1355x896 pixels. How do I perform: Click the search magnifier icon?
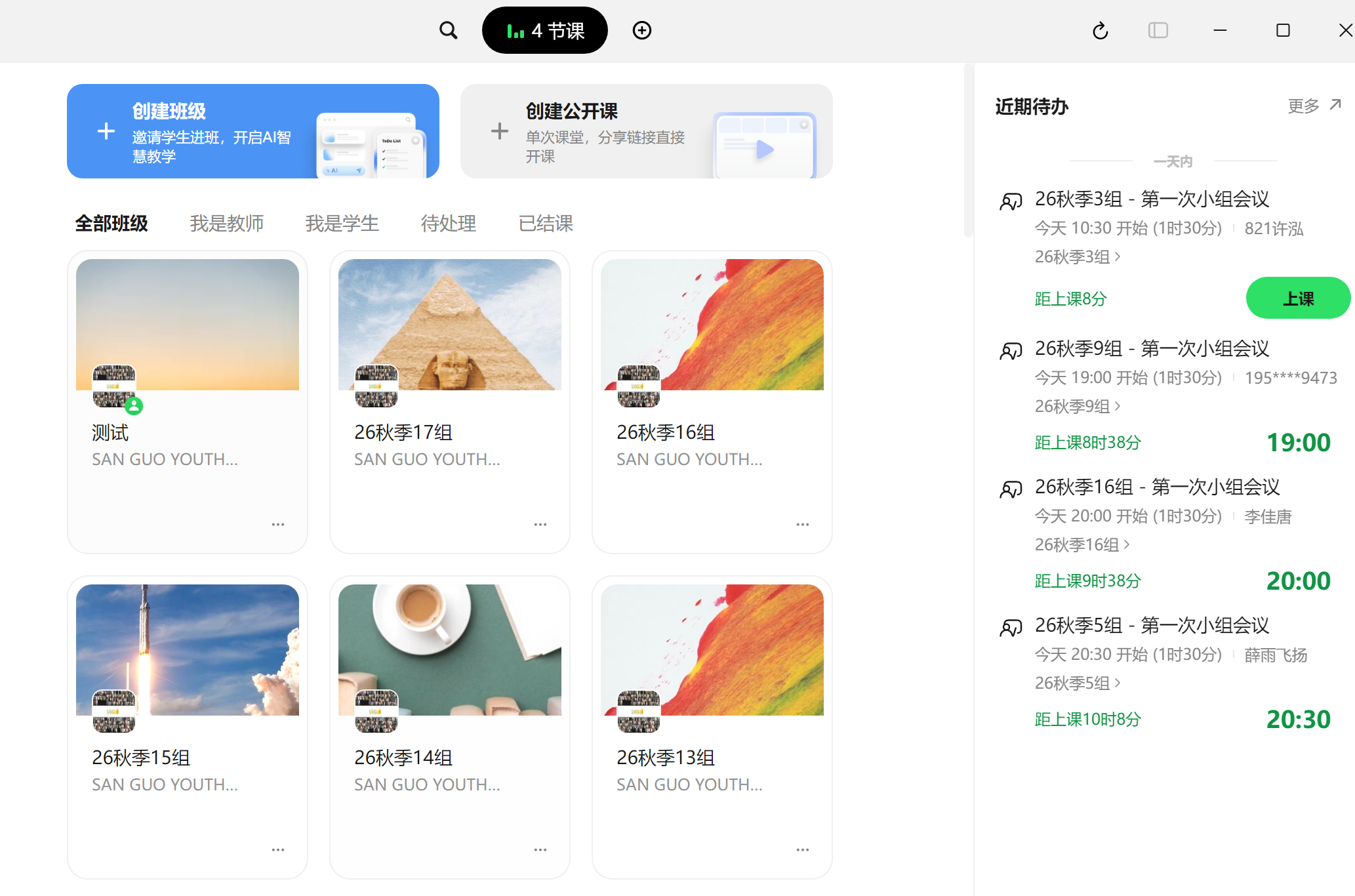[448, 30]
